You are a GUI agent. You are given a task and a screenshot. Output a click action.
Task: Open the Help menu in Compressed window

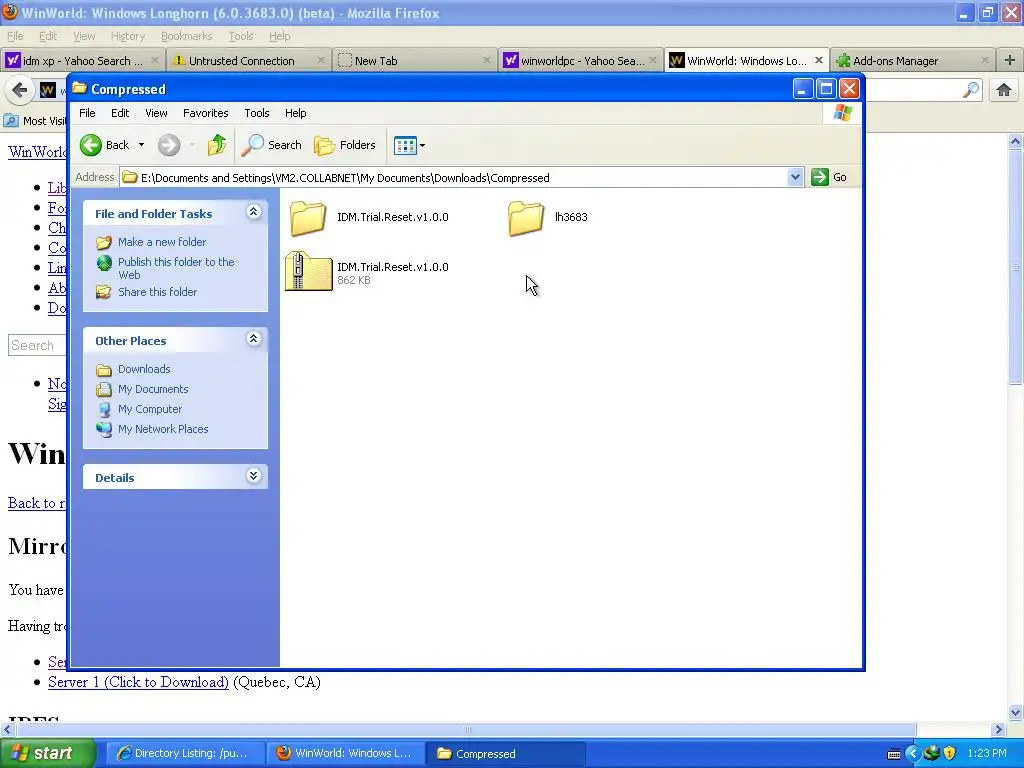(x=295, y=113)
